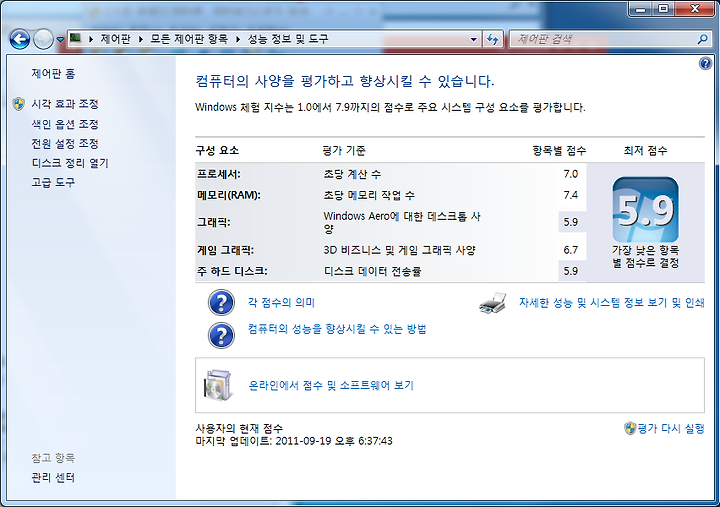Click the processor score 7.0
The height and width of the screenshot is (507, 720).
point(571,174)
